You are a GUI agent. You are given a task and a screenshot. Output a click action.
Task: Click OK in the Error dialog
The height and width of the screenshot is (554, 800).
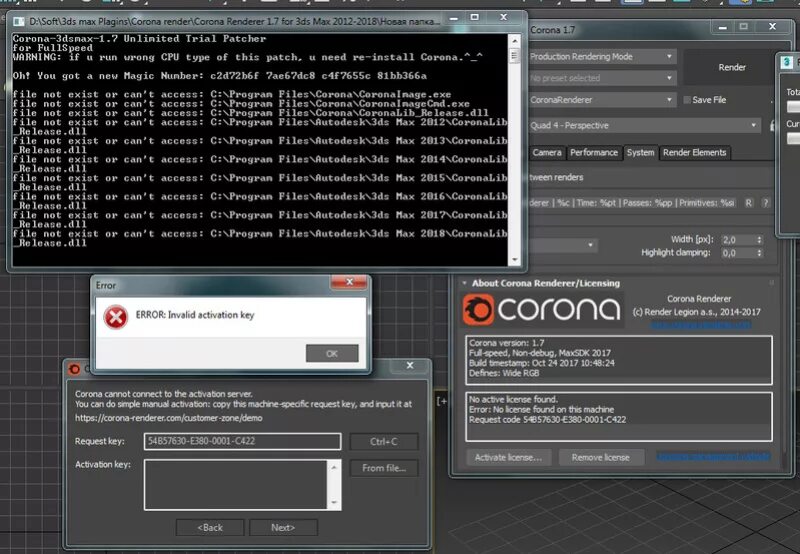coord(332,354)
